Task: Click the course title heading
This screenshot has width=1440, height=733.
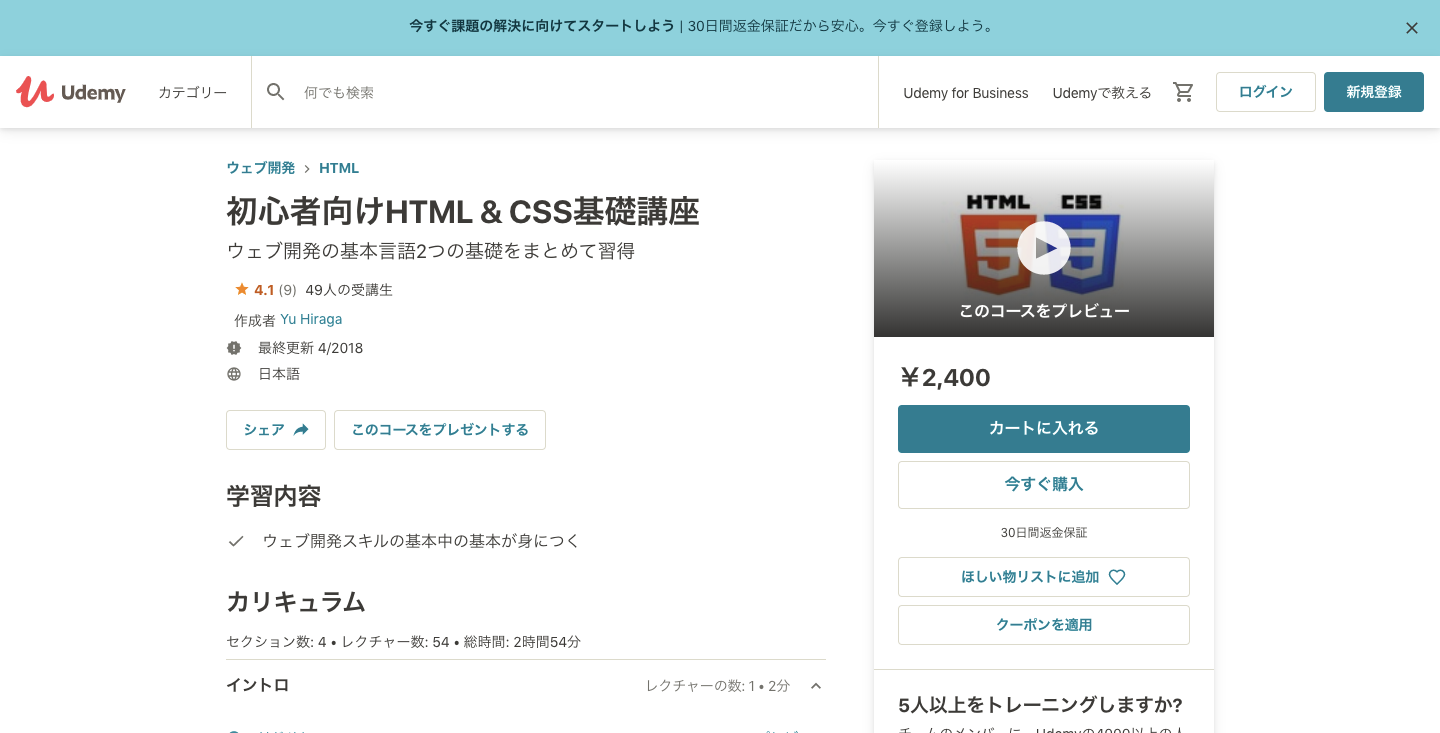Action: point(463,212)
